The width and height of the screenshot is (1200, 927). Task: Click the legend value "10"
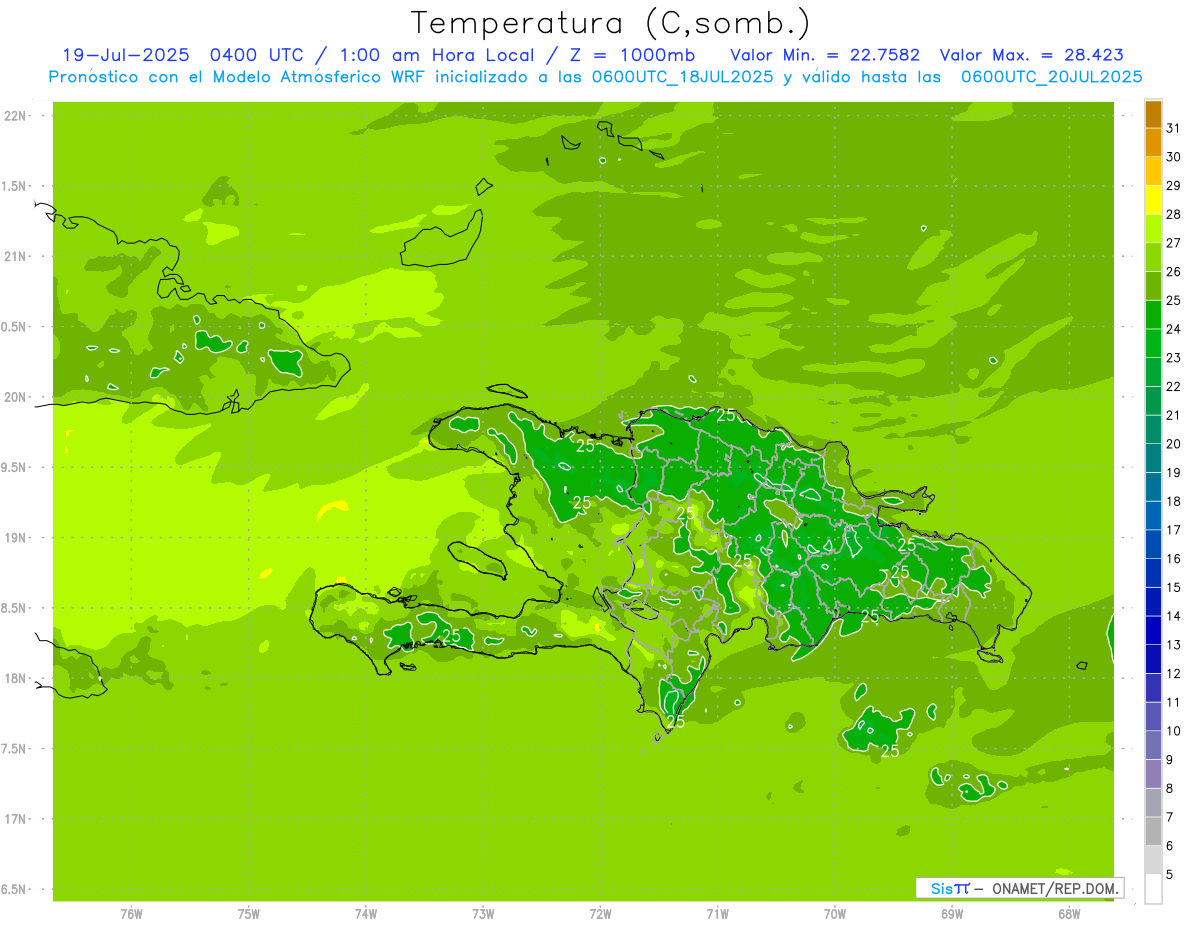(x=1173, y=730)
